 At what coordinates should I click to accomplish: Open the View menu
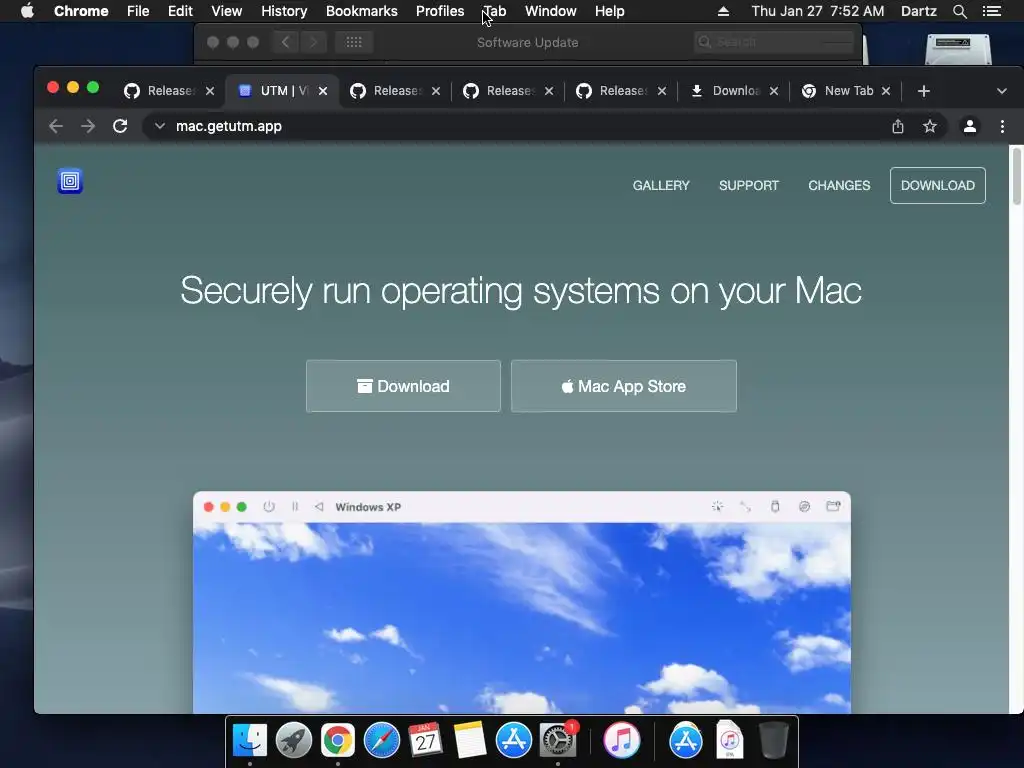coord(227,11)
